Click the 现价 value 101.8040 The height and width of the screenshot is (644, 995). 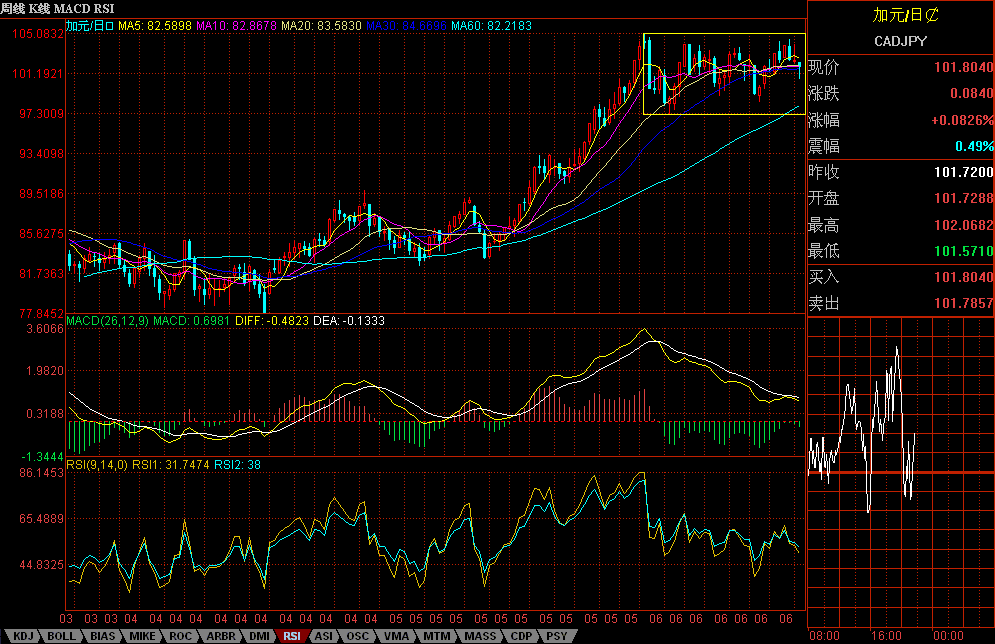point(963,67)
